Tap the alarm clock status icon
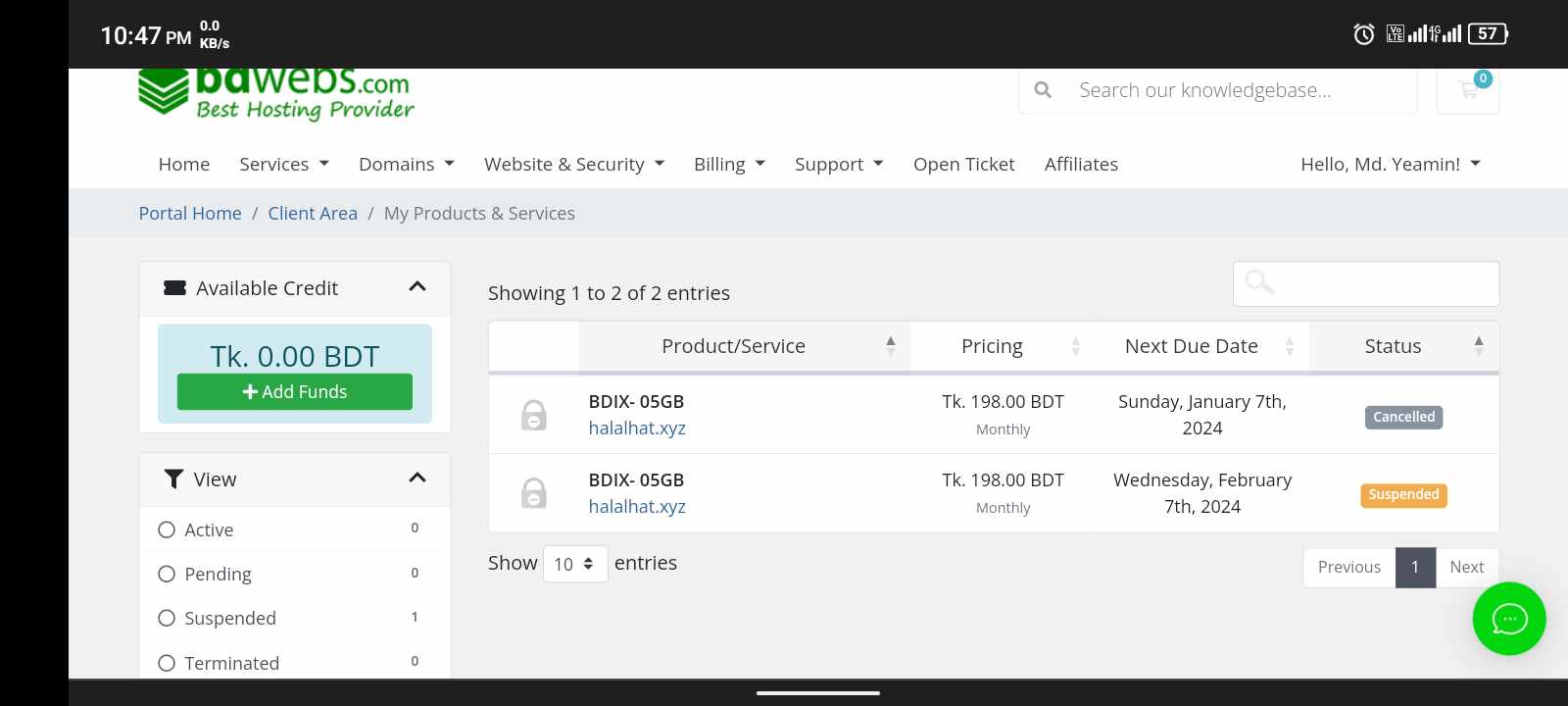Screen dimensions: 1568x706 pyautogui.click(x=1363, y=34)
